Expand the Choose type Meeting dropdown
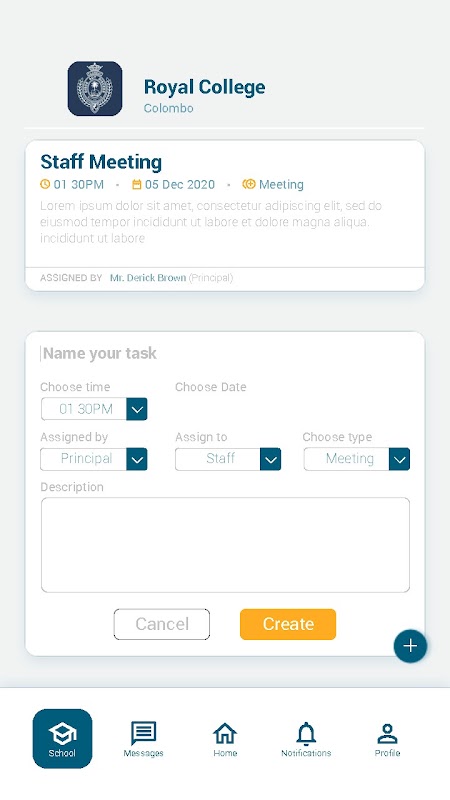The height and width of the screenshot is (800, 450). [399, 459]
